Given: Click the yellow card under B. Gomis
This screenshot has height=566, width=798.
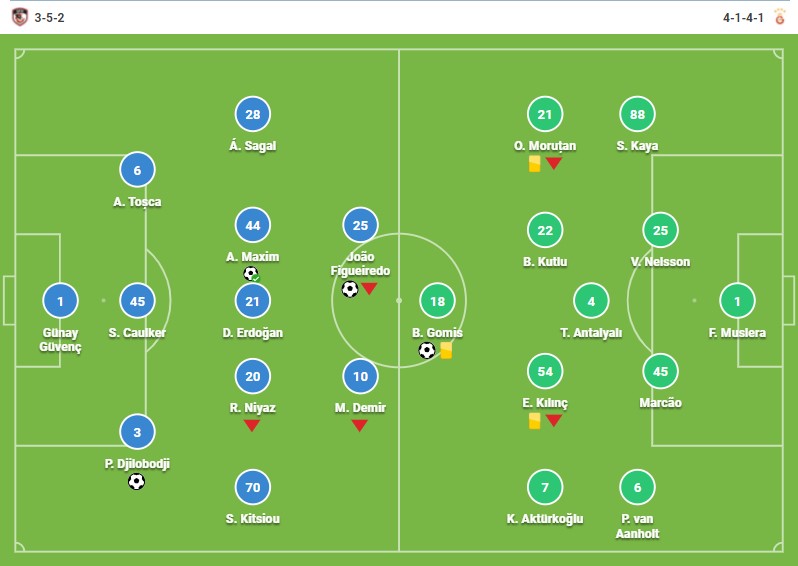Looking at the screenshot, I should (x=446, y=350).
